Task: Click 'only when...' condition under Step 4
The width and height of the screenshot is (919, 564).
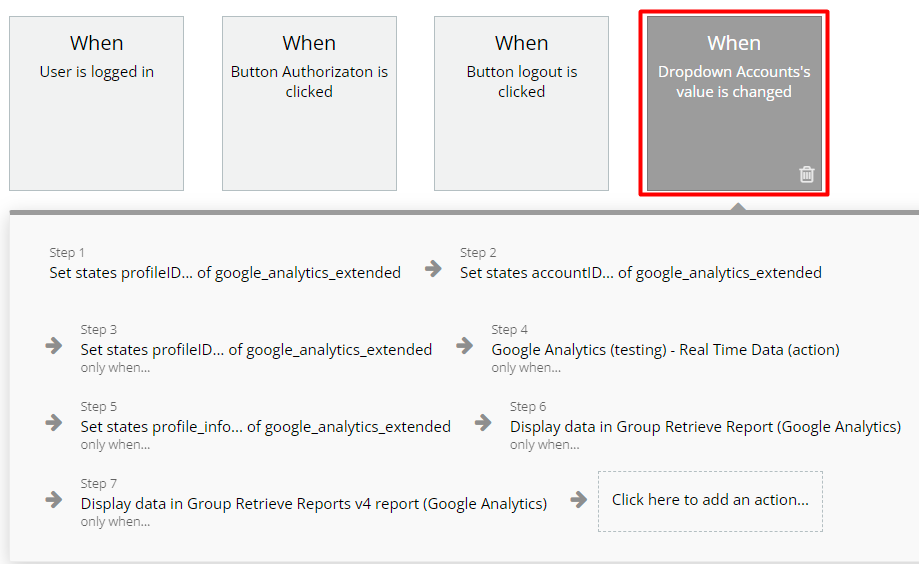Action: pyautogui.click(x=526, y=368)
